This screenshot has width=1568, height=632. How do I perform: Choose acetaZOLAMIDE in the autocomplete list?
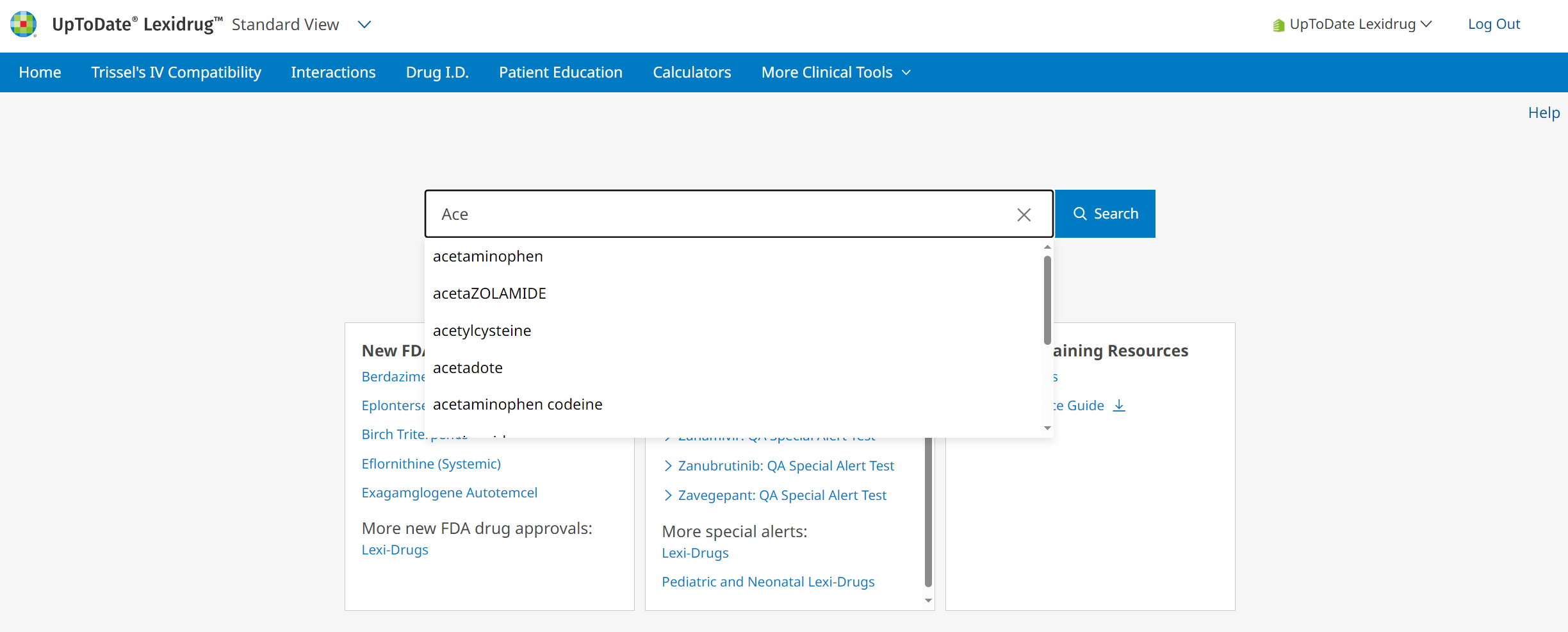[489, 294]
